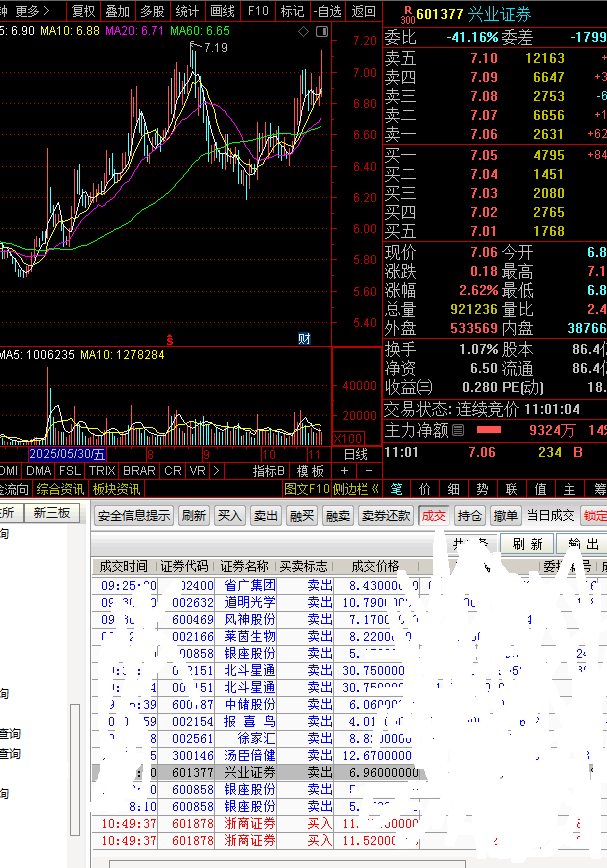607x868 pixels.
Task: Click 统计 statistics toolbar button
Action: 187,11
